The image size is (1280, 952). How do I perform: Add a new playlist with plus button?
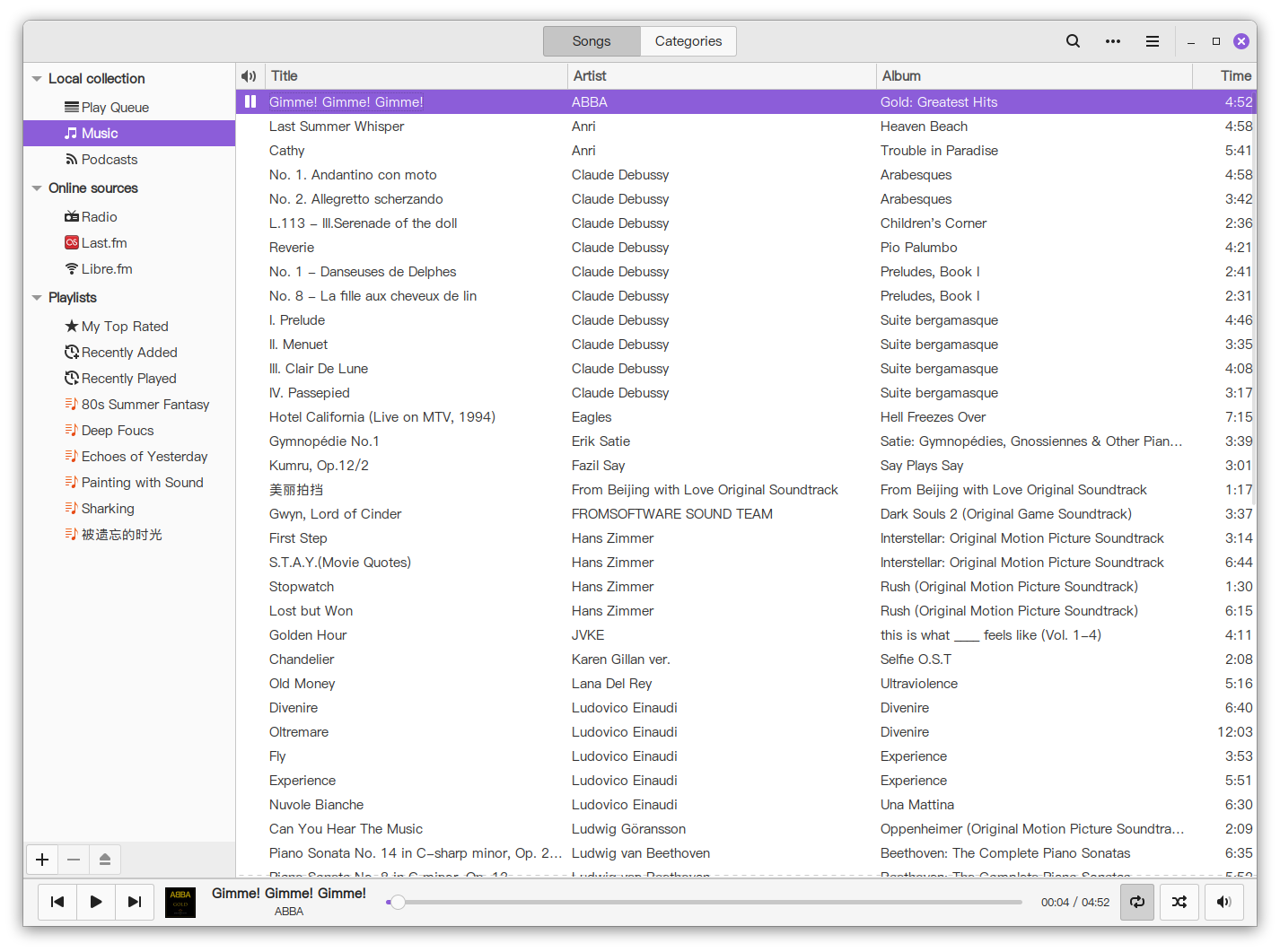[x=42, y=860]
